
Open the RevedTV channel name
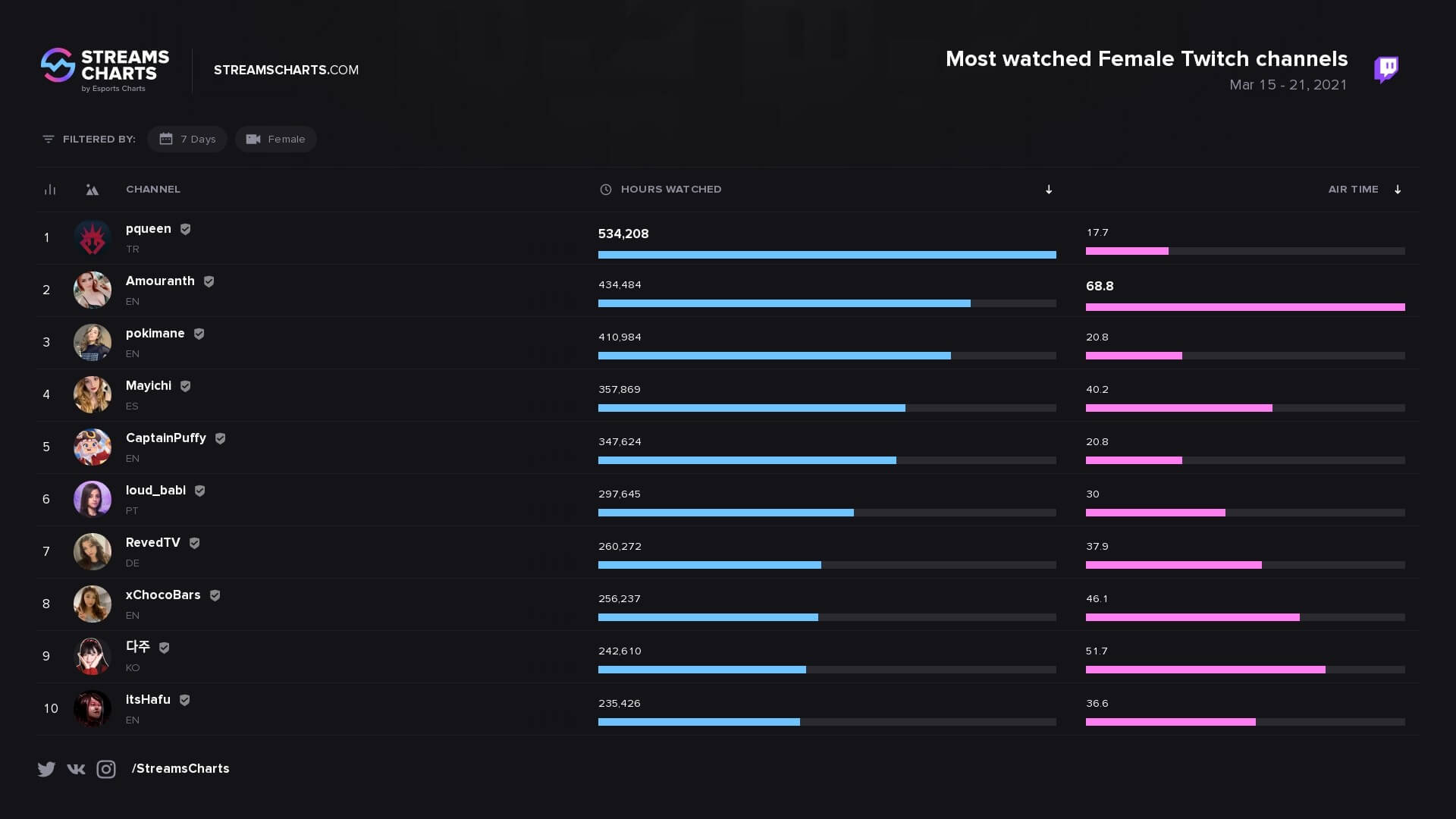(x=153, y=543)
